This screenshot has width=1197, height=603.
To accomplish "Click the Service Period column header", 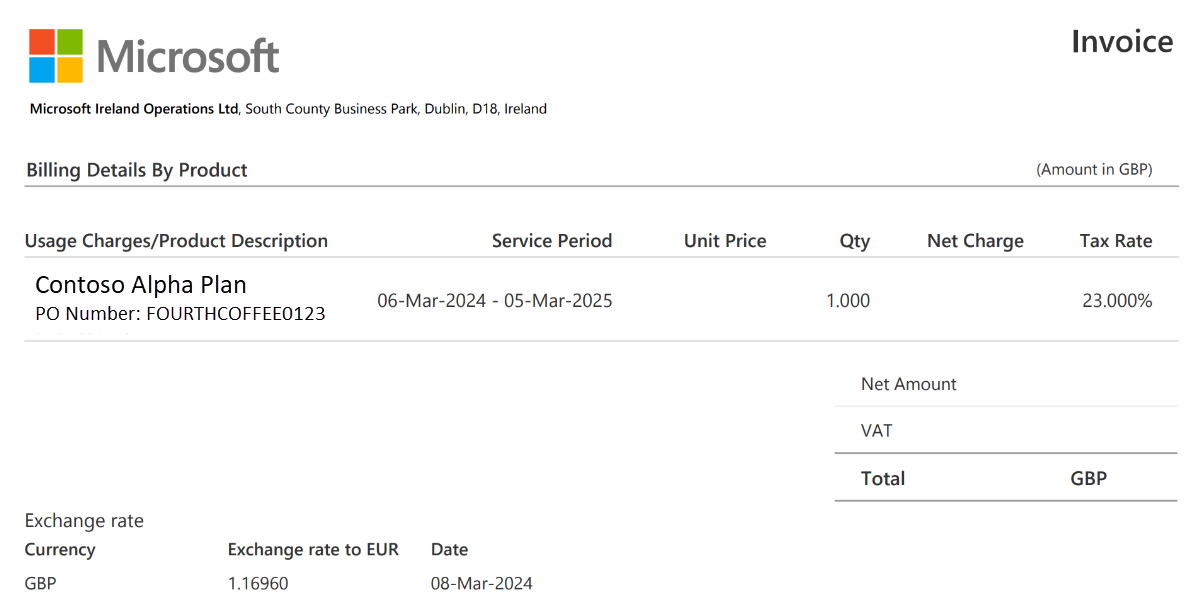I will pyautogui.click(x=552, y=241).
